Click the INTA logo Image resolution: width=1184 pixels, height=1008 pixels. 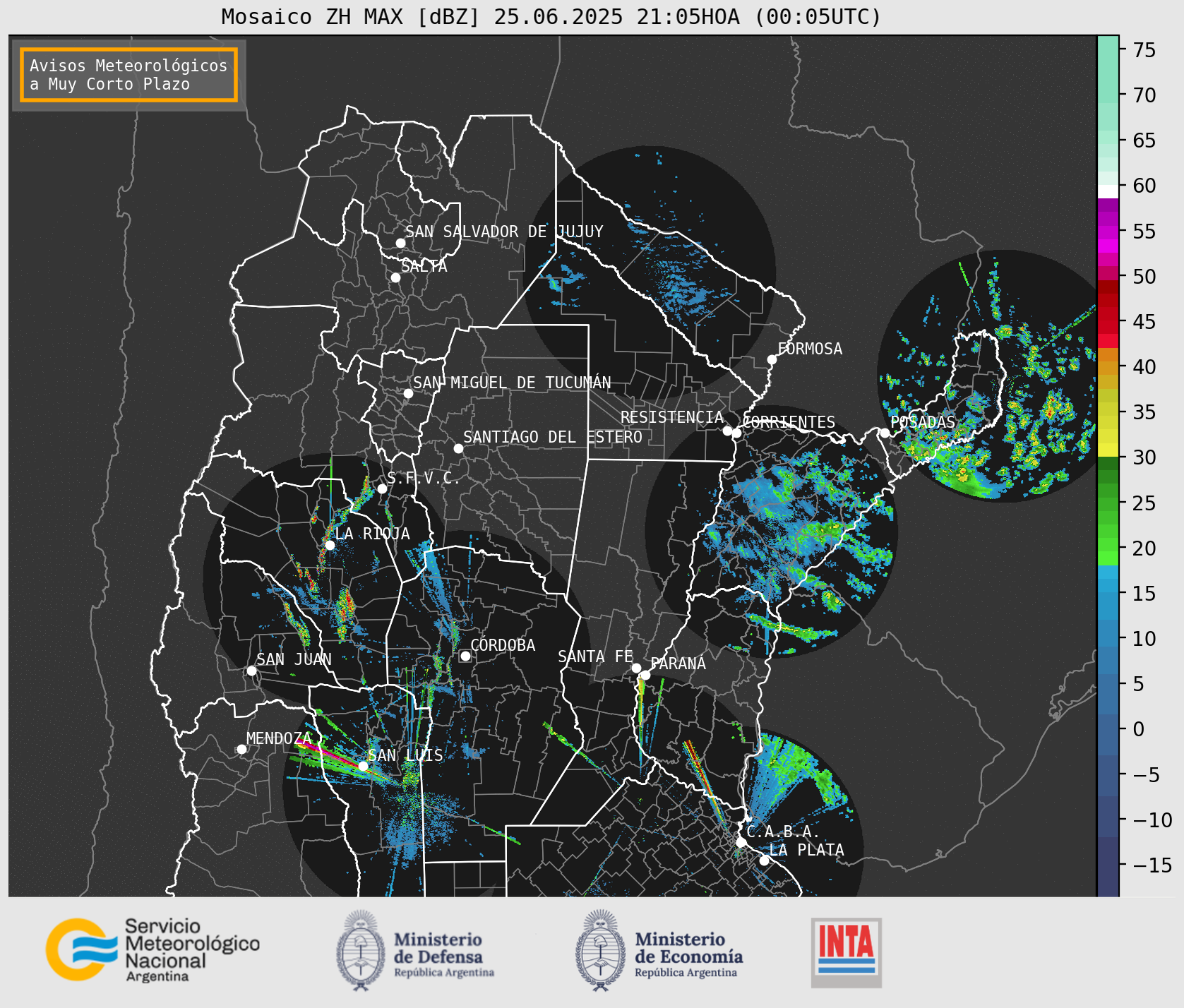[847, 952]
